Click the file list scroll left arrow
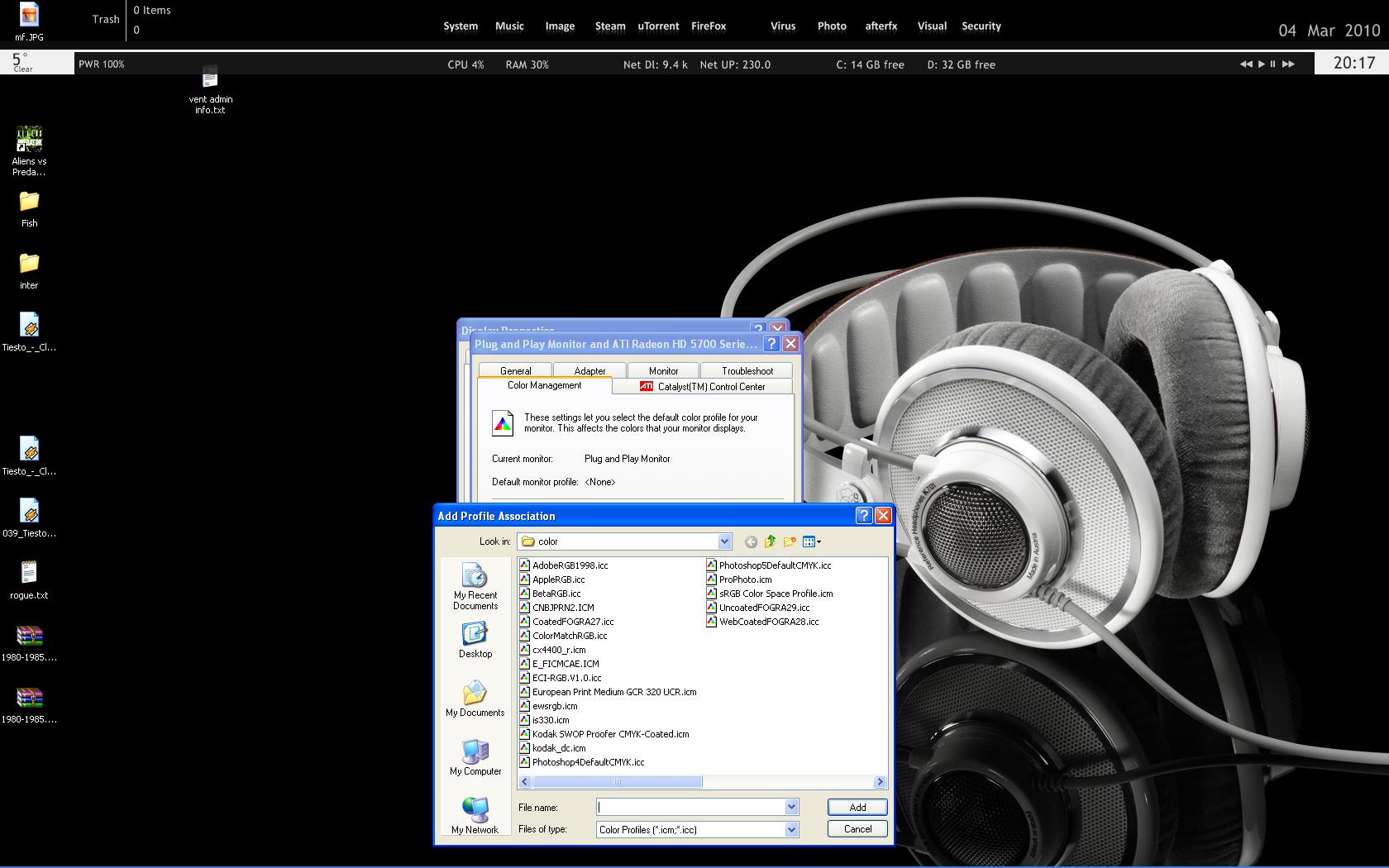 (x=525, y=782)
